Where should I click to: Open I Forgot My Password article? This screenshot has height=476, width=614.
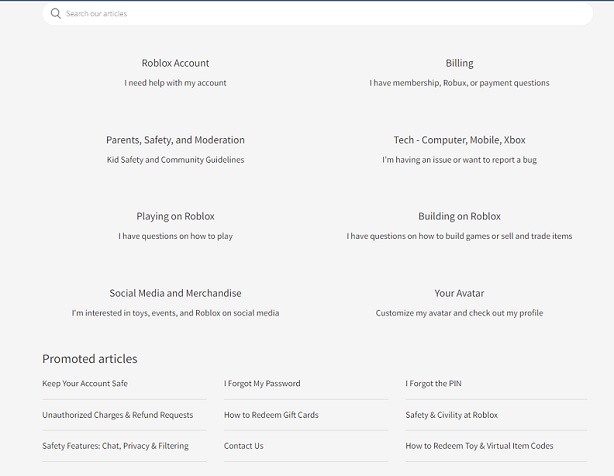[x=262, y=383]
